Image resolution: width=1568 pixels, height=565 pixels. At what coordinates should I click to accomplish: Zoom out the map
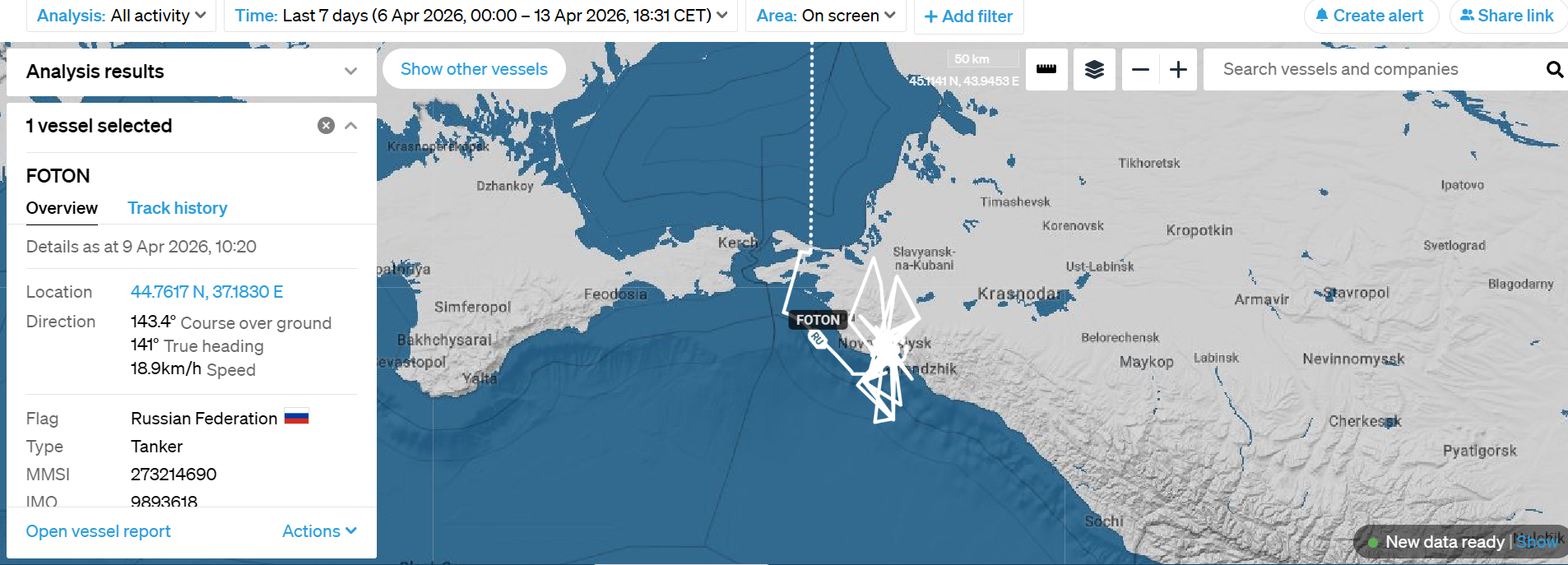[1140, 69]
